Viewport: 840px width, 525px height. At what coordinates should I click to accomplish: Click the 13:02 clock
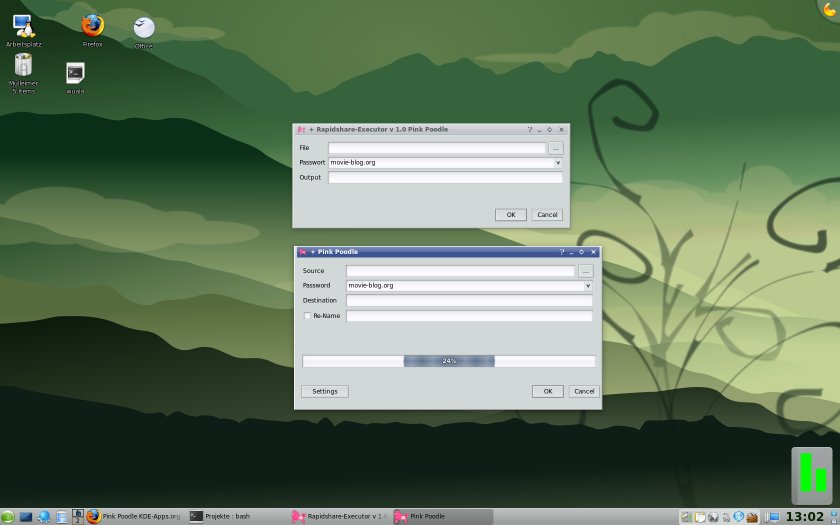point(804,517)
